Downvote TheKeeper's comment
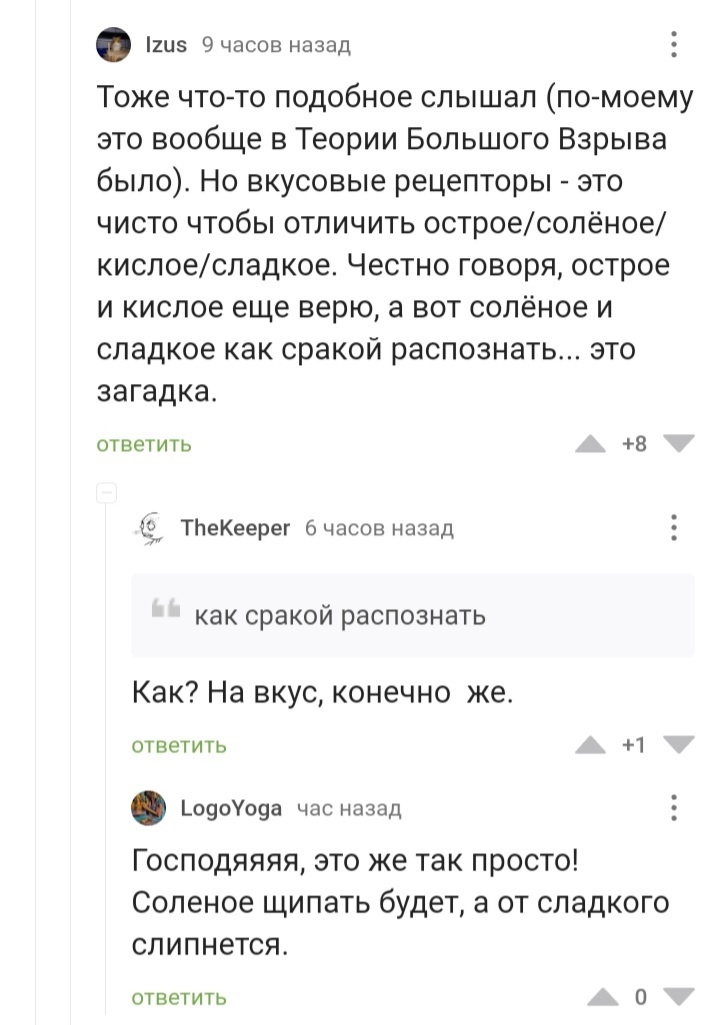This screenshot has height=1025, width=720. pyautogui.click(x=678, y=745)
